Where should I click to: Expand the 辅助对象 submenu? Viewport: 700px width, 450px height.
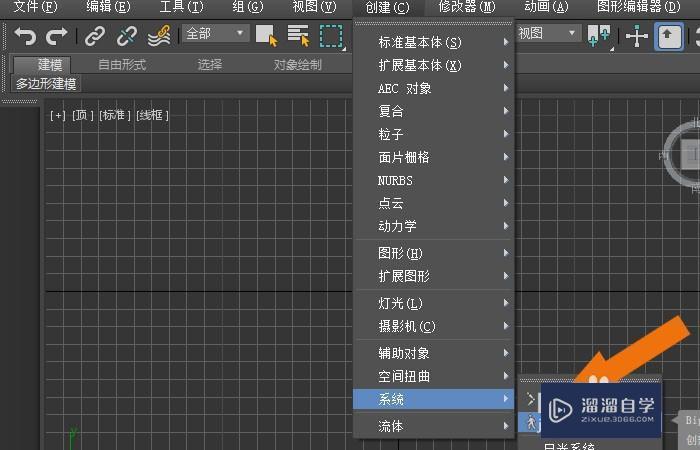pyautogui.click(x=434, y=353)
